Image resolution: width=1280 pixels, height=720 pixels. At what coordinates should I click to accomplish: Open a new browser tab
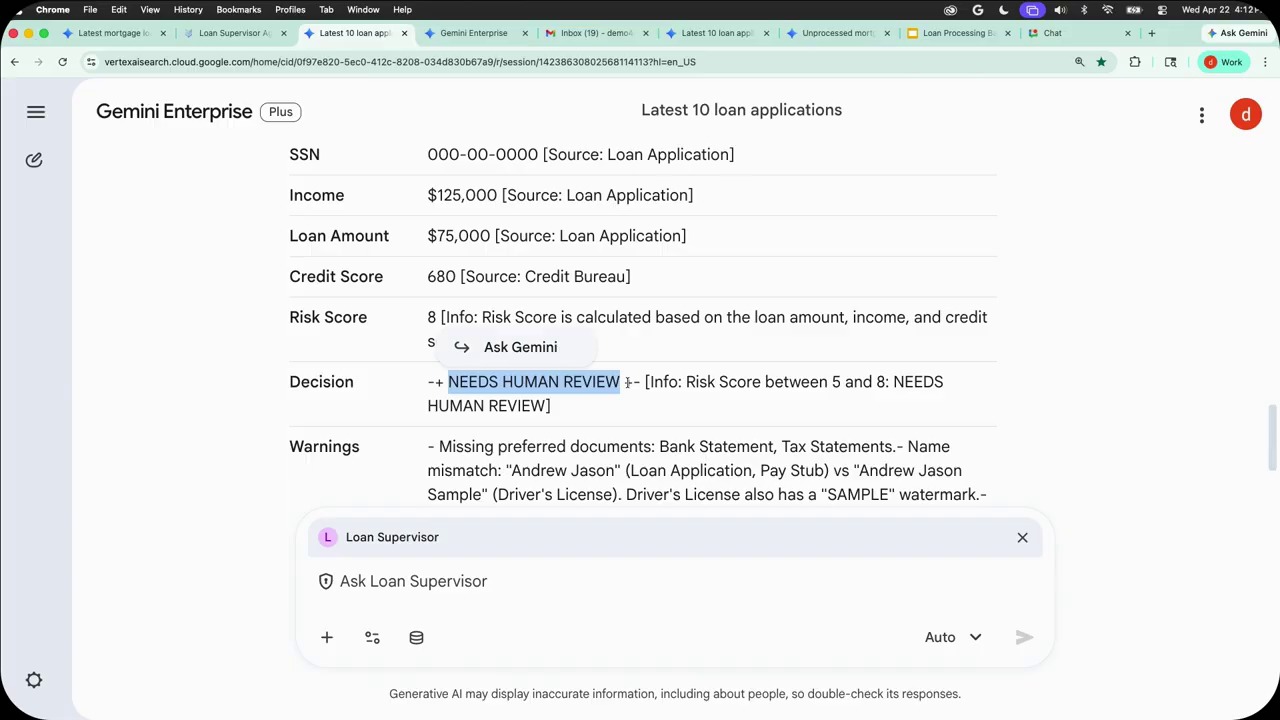1152,33
